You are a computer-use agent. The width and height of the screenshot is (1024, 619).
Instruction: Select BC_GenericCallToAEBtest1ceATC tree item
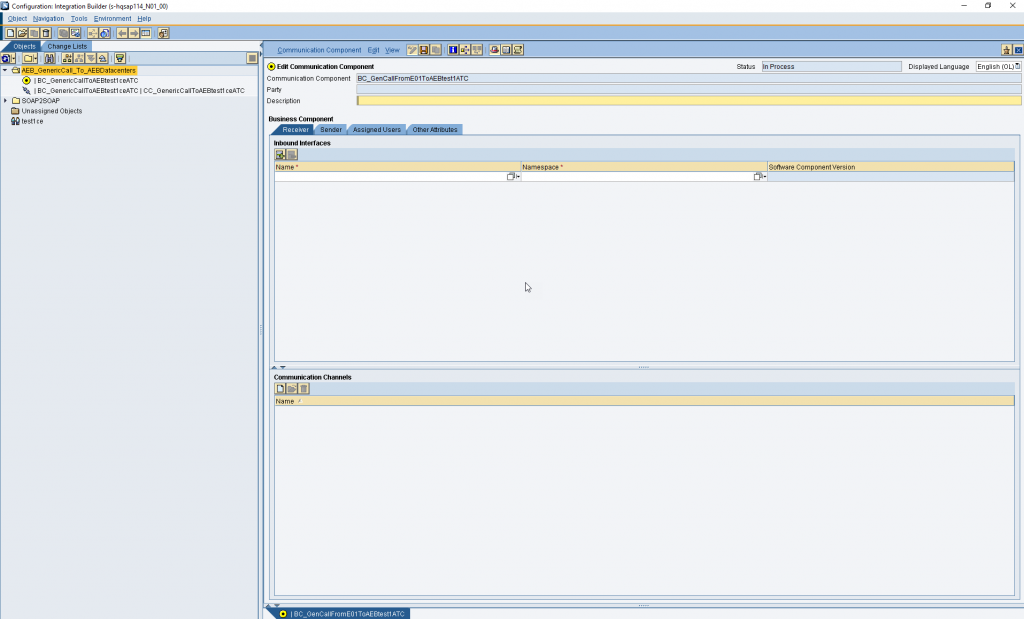click(86, 80)
